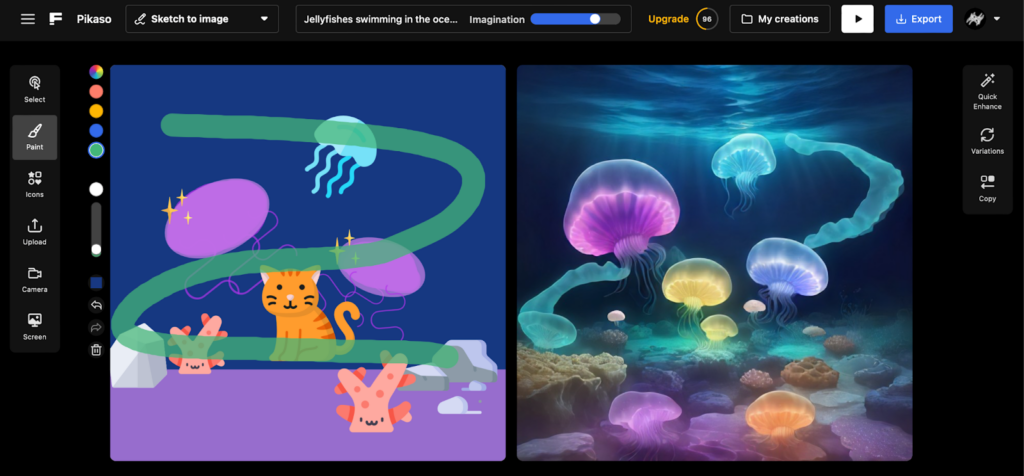Delete the sketch with trash icon

click(x=96, y=349)
